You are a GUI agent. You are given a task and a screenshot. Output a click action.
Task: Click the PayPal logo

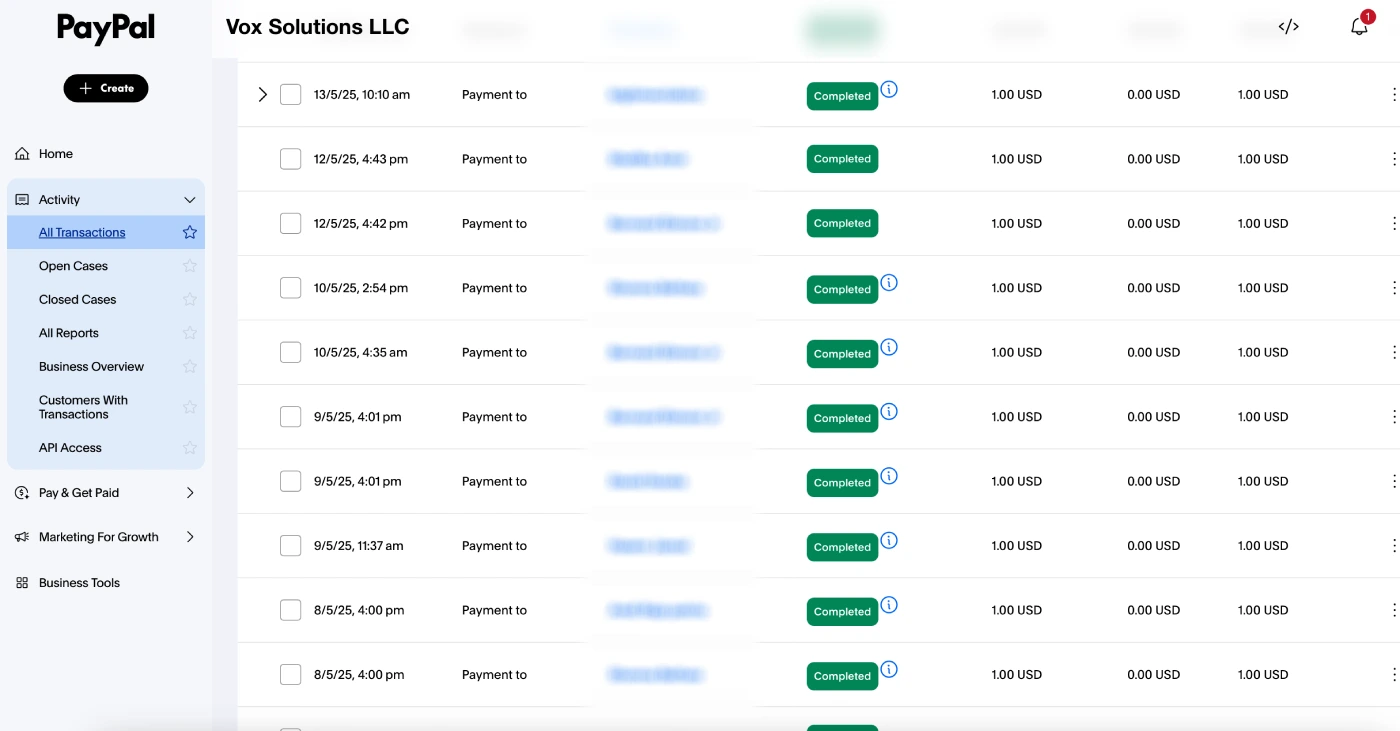coord(105,29)
